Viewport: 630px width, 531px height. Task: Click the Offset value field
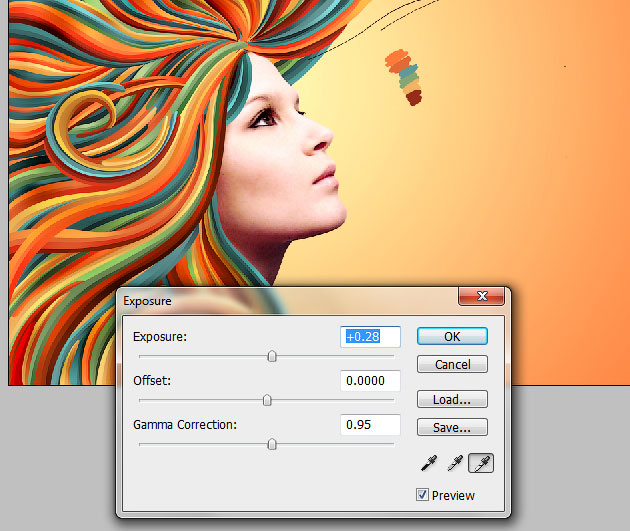370,380
